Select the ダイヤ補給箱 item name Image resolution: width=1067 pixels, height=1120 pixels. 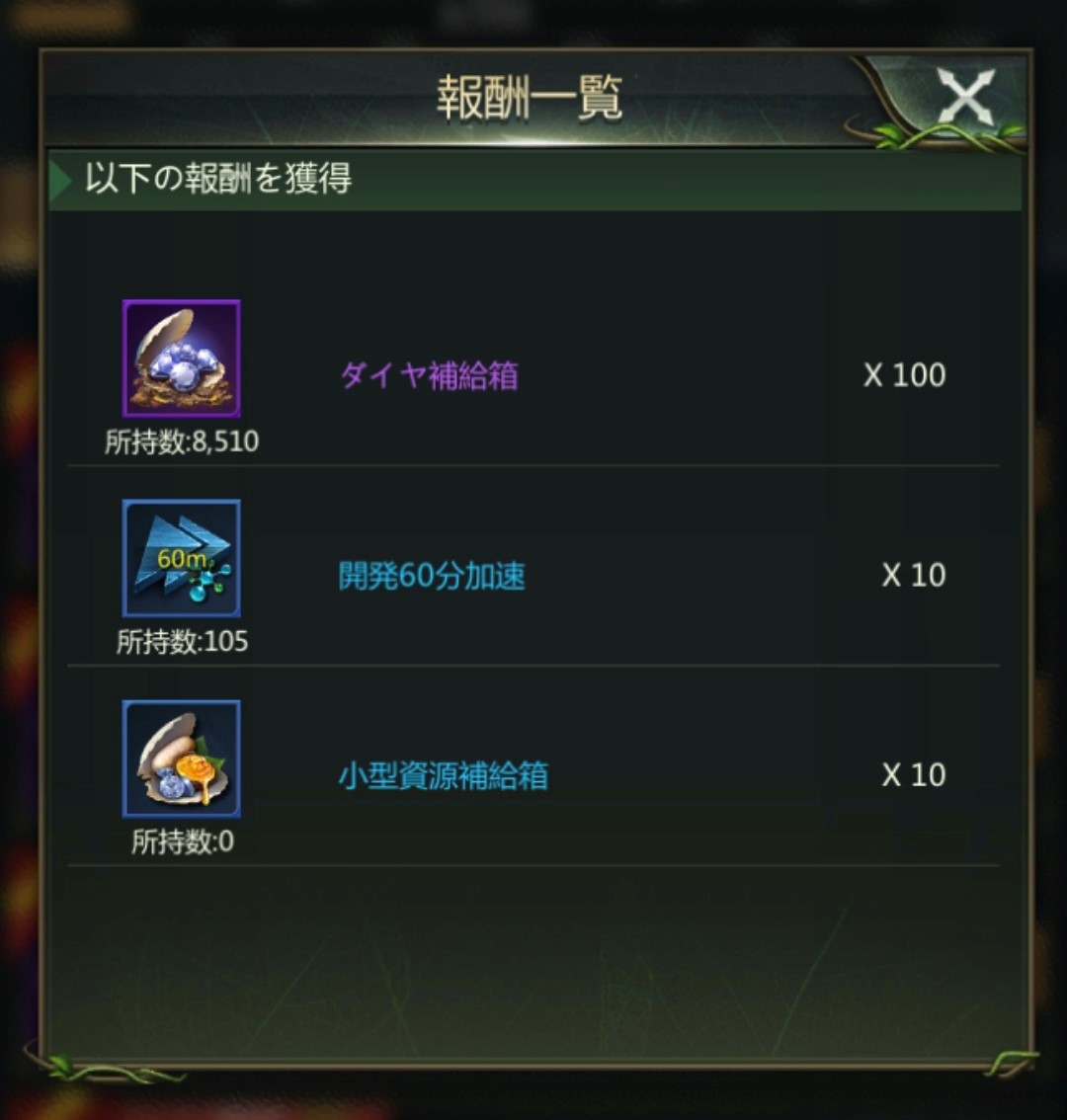pos(429,375)
